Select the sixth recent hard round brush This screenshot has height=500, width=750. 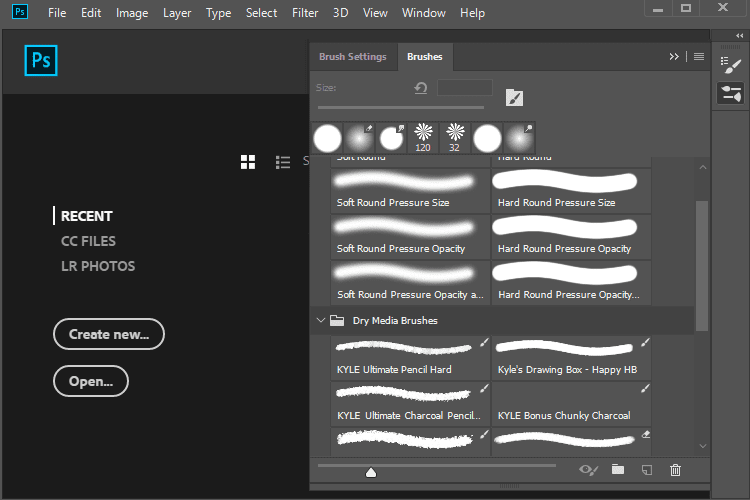[x=487, y=138]
